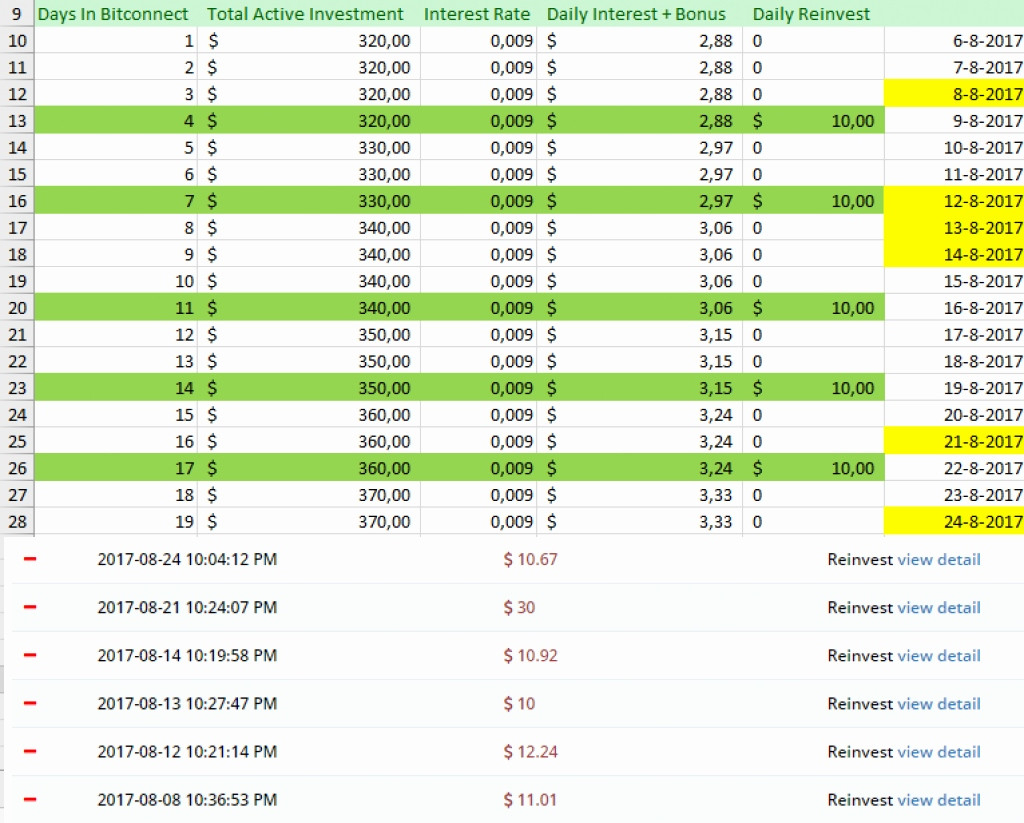
Task: Select day number 14 in row 23
Action: (x=116, y=388)
